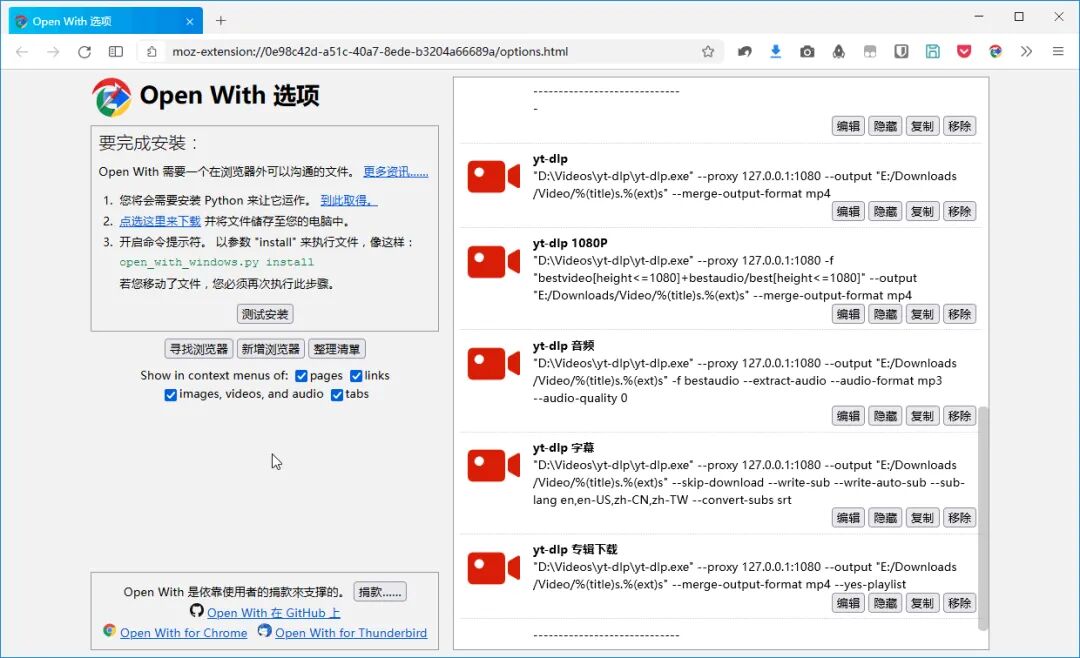
Task: Click 移除 for the yt-dlp entry
Action: coord(959,212)
